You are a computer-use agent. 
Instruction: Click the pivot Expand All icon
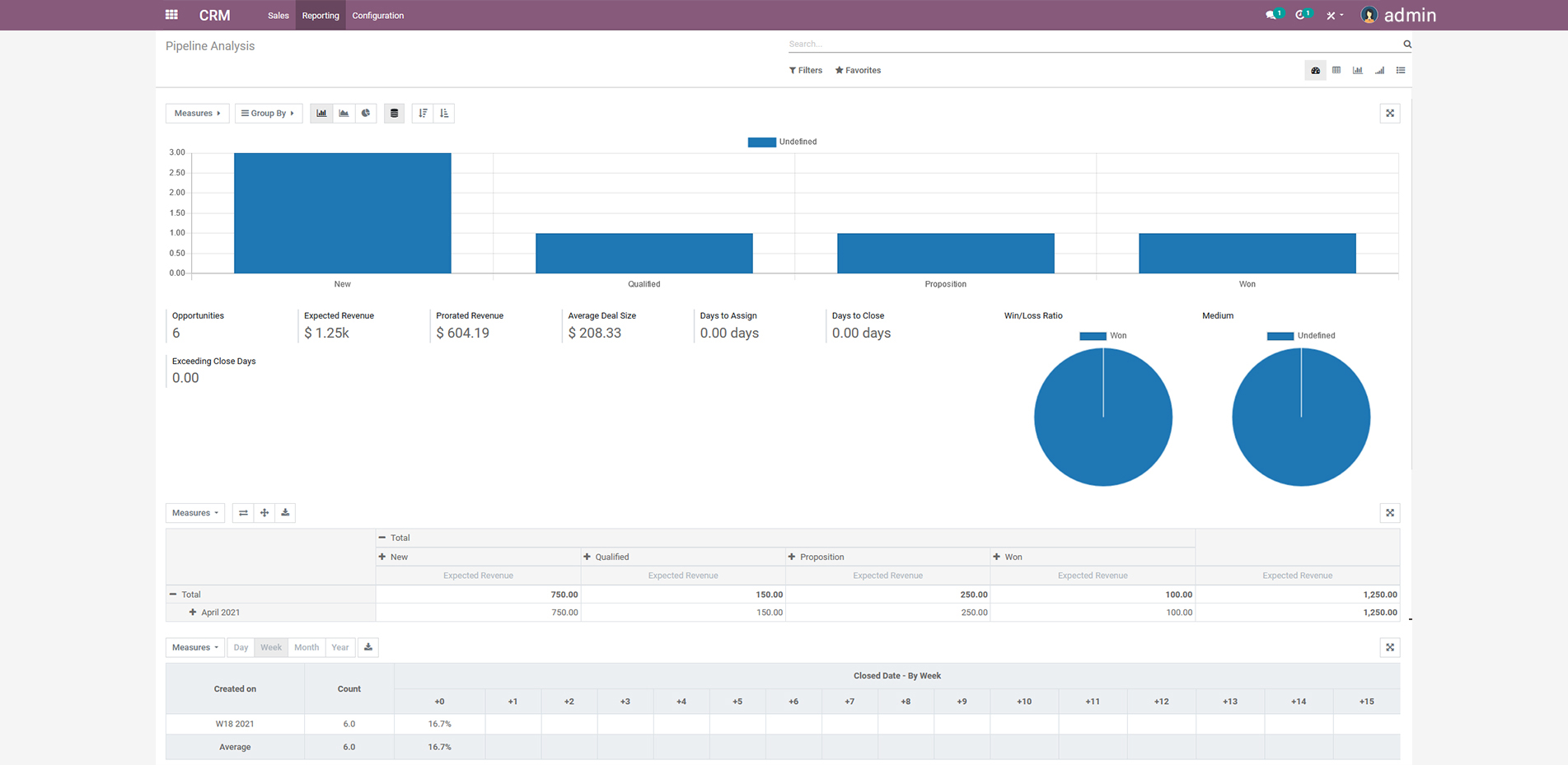tap(264, 513)
